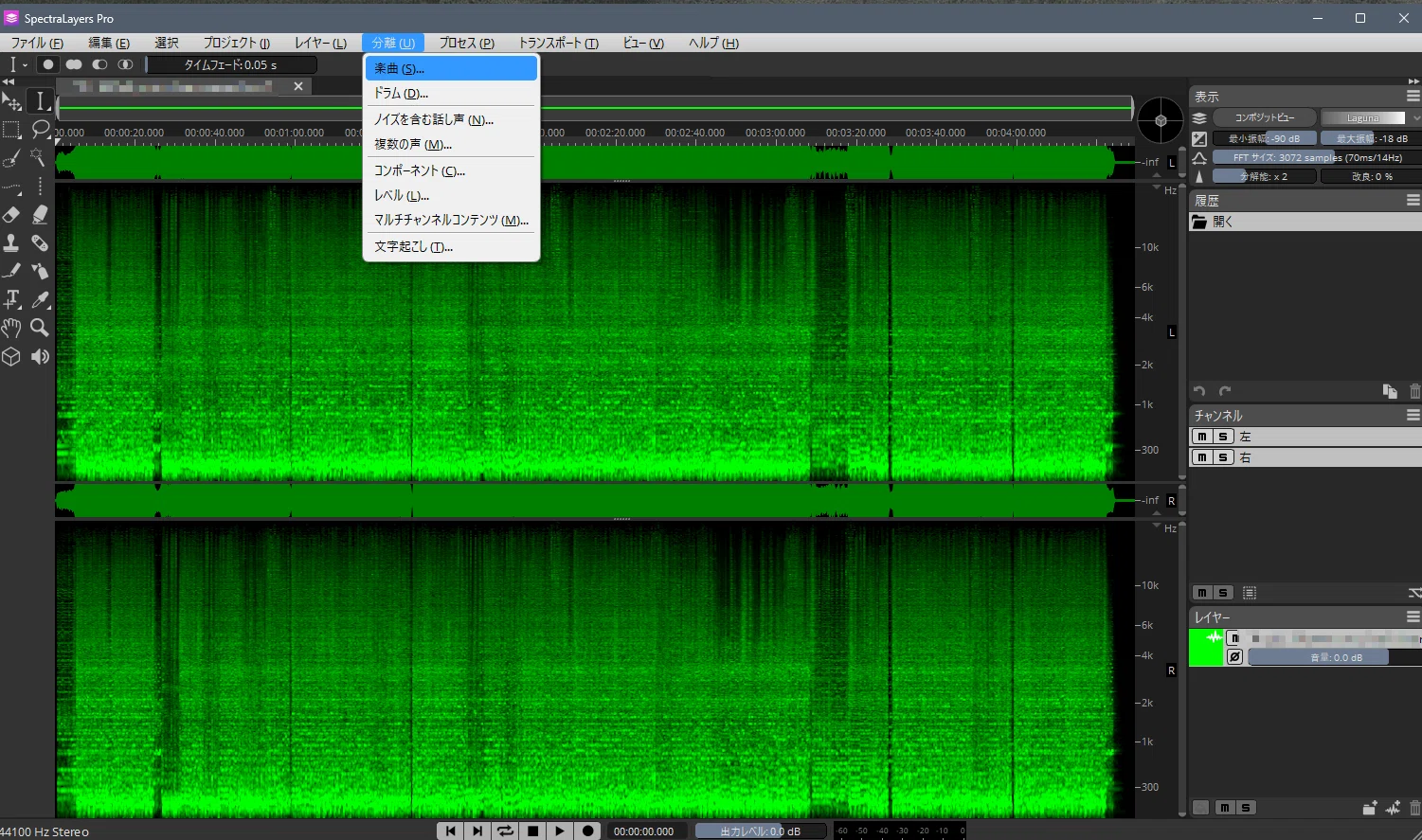Click the Playback speaker tool icon
The image size is (1422, 840).
coord(39,356)
